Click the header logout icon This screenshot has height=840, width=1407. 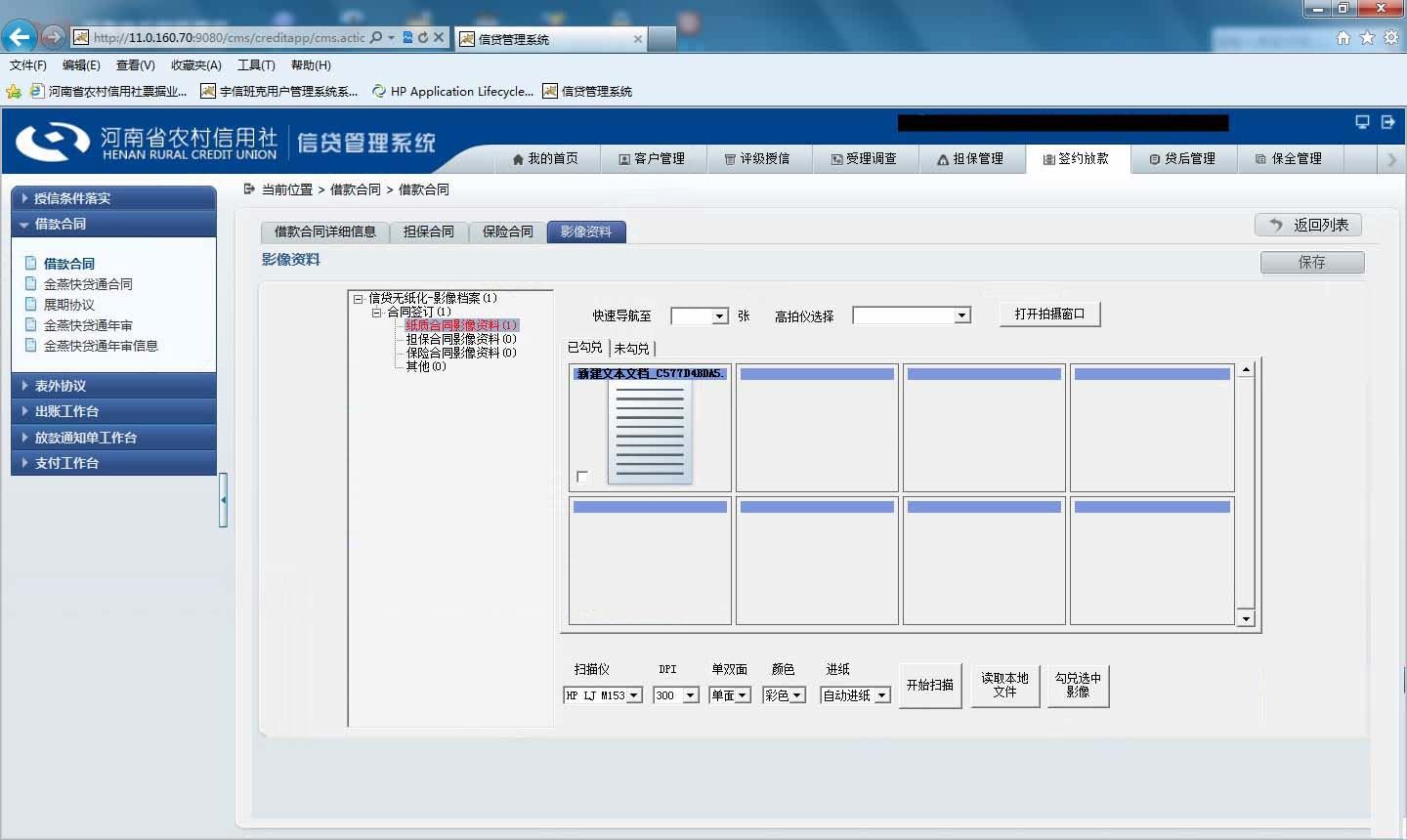tap(1387, 122)
